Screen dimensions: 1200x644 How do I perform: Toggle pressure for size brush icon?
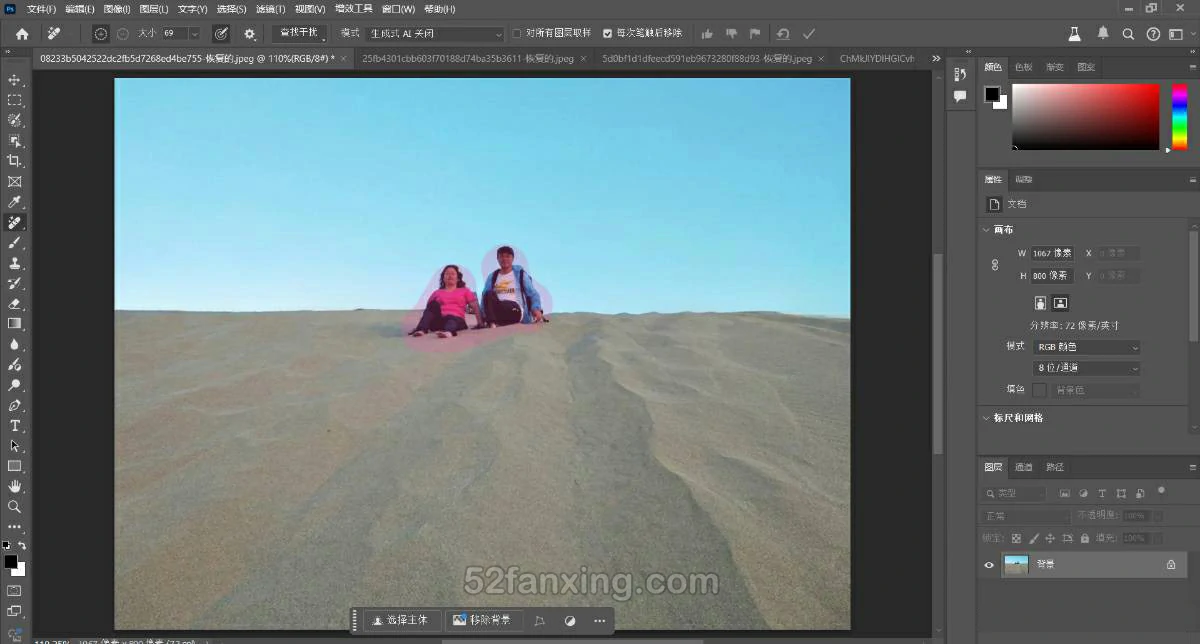click(221, 34)
